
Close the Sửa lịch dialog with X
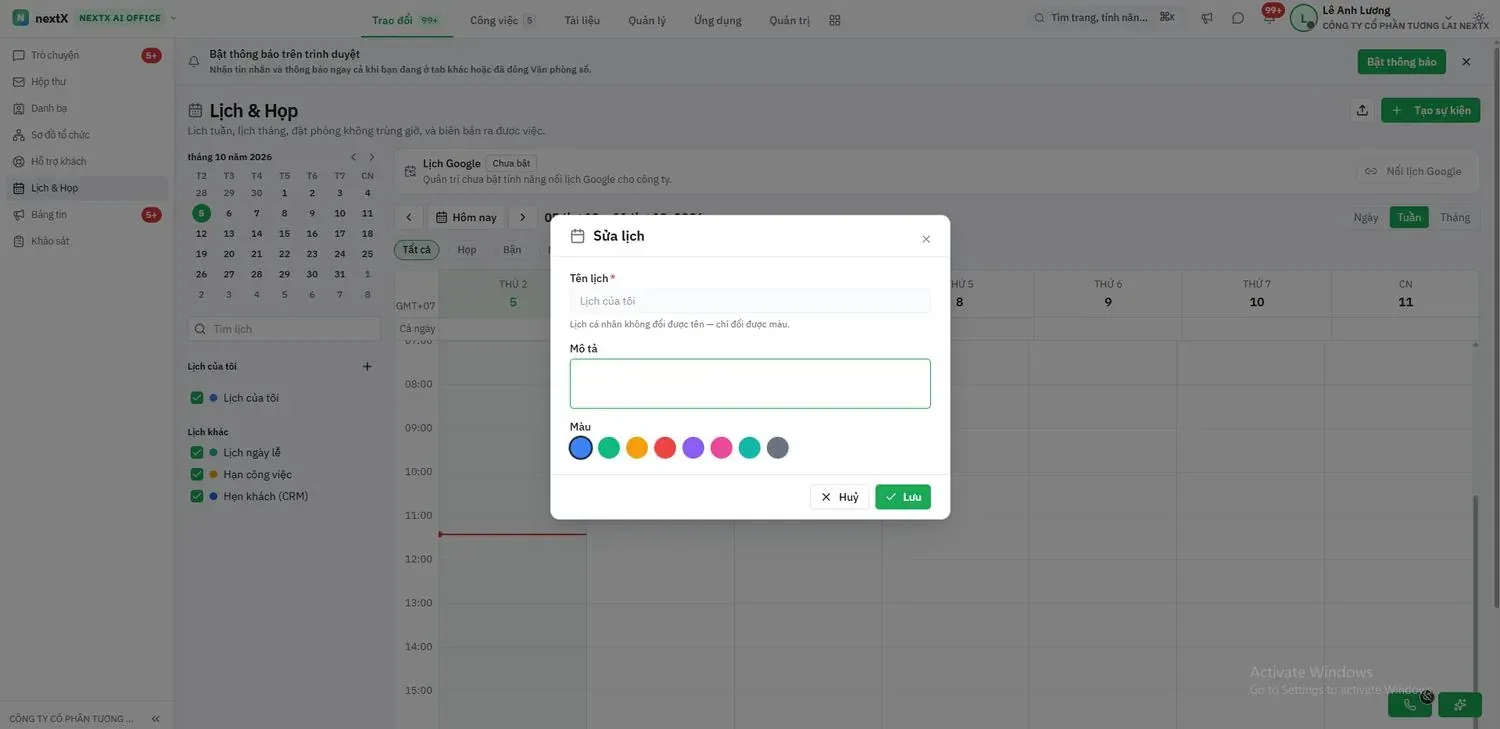(x=926, y=239)
